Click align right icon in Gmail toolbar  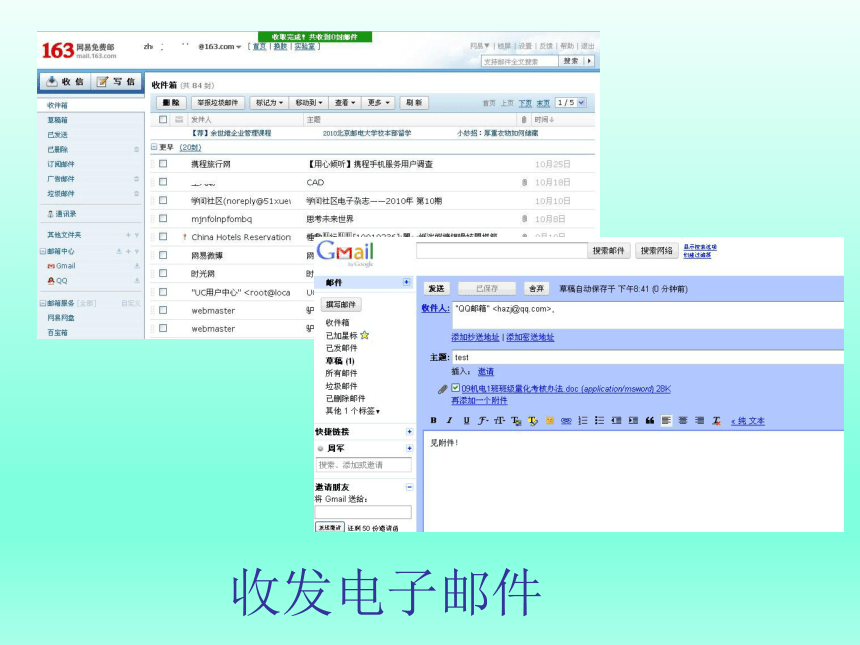click(x=699, y=420)
